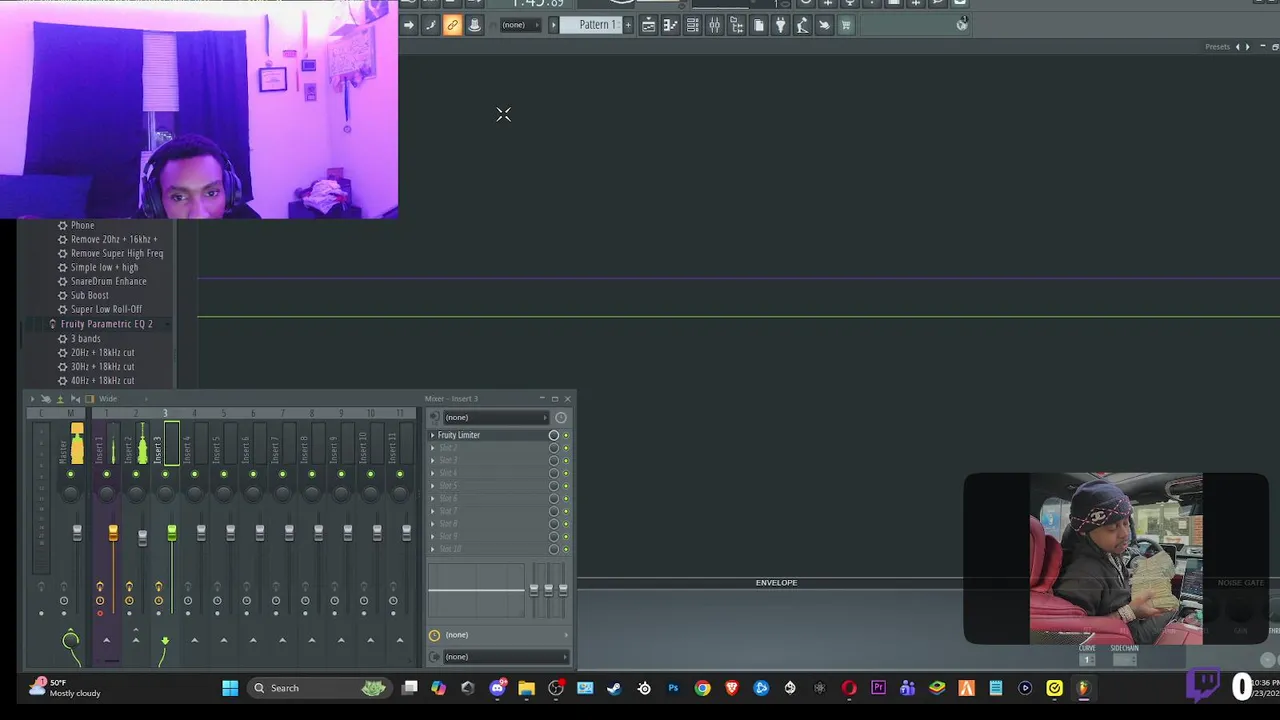The height and width of the screenshot is (720, 1280).
Task: Open FL Studio taskbar icon
Action: point(1083,688)
